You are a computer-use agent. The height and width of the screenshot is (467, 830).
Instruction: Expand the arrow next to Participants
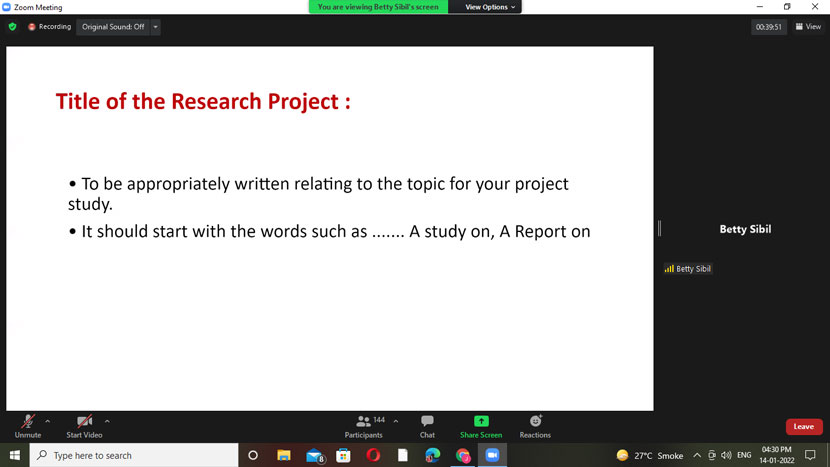coord(396,421)
